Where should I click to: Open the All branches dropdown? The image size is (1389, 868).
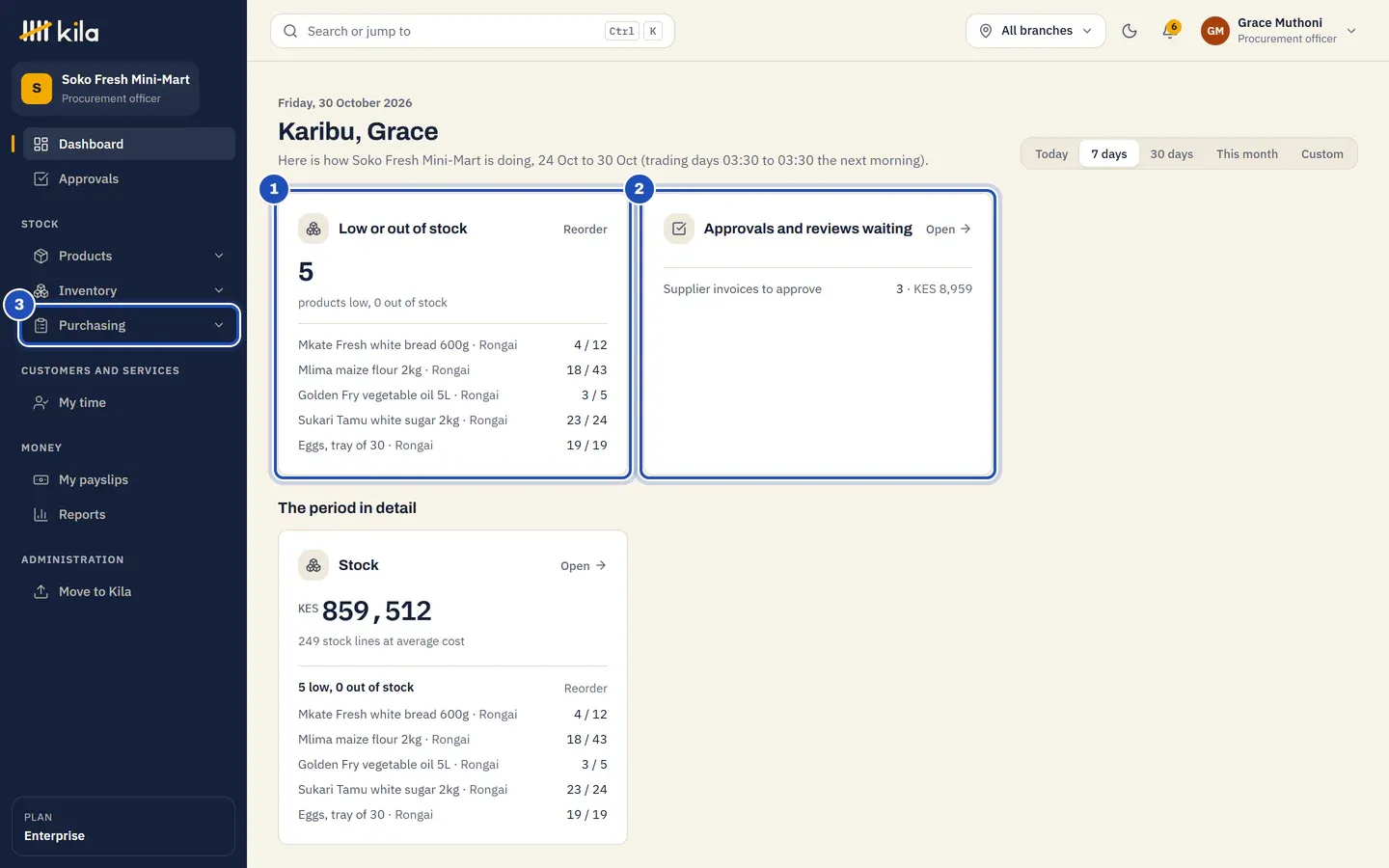click(1036, 31)
